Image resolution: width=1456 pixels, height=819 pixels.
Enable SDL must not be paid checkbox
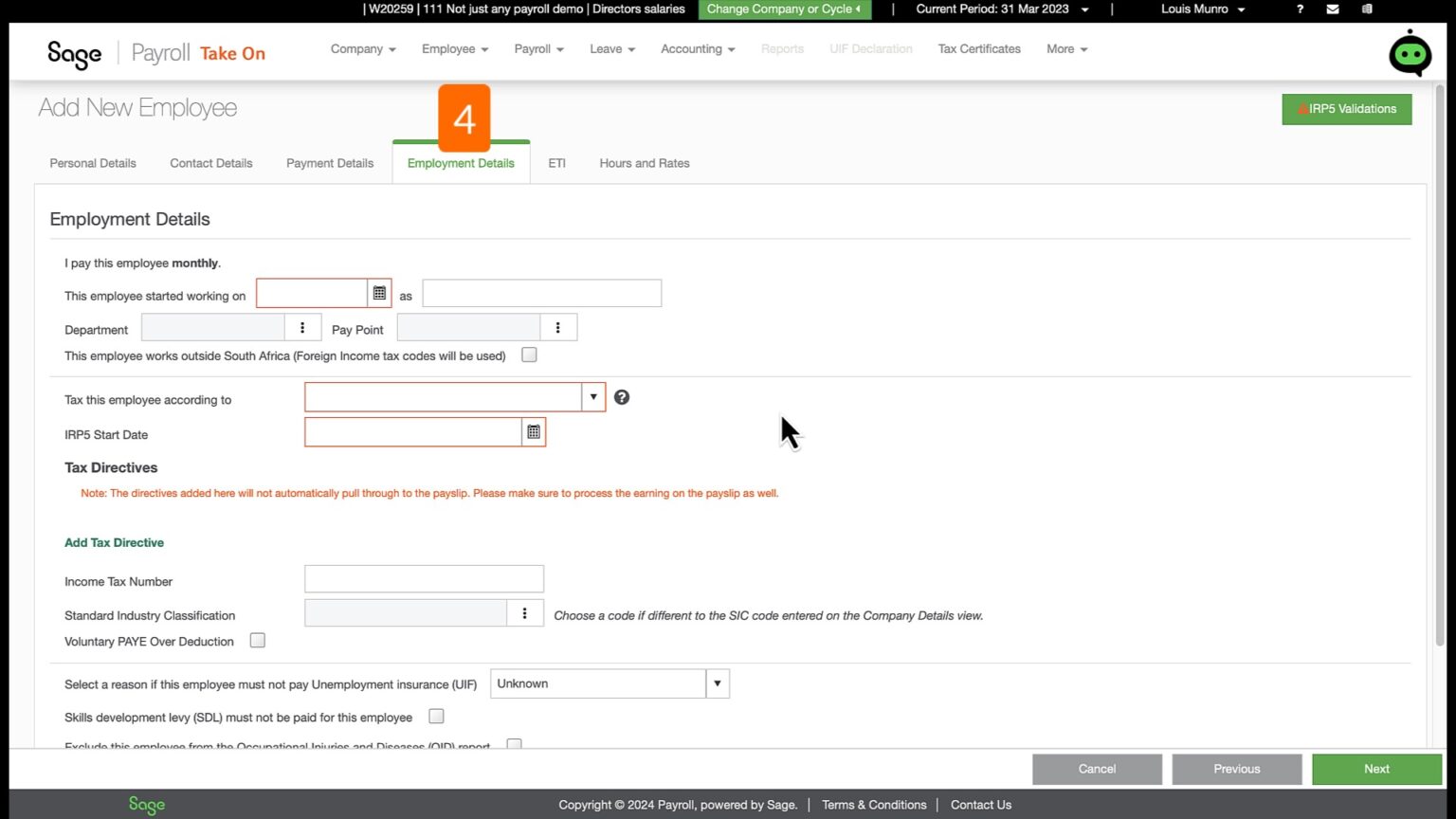(x=436, y=716)
